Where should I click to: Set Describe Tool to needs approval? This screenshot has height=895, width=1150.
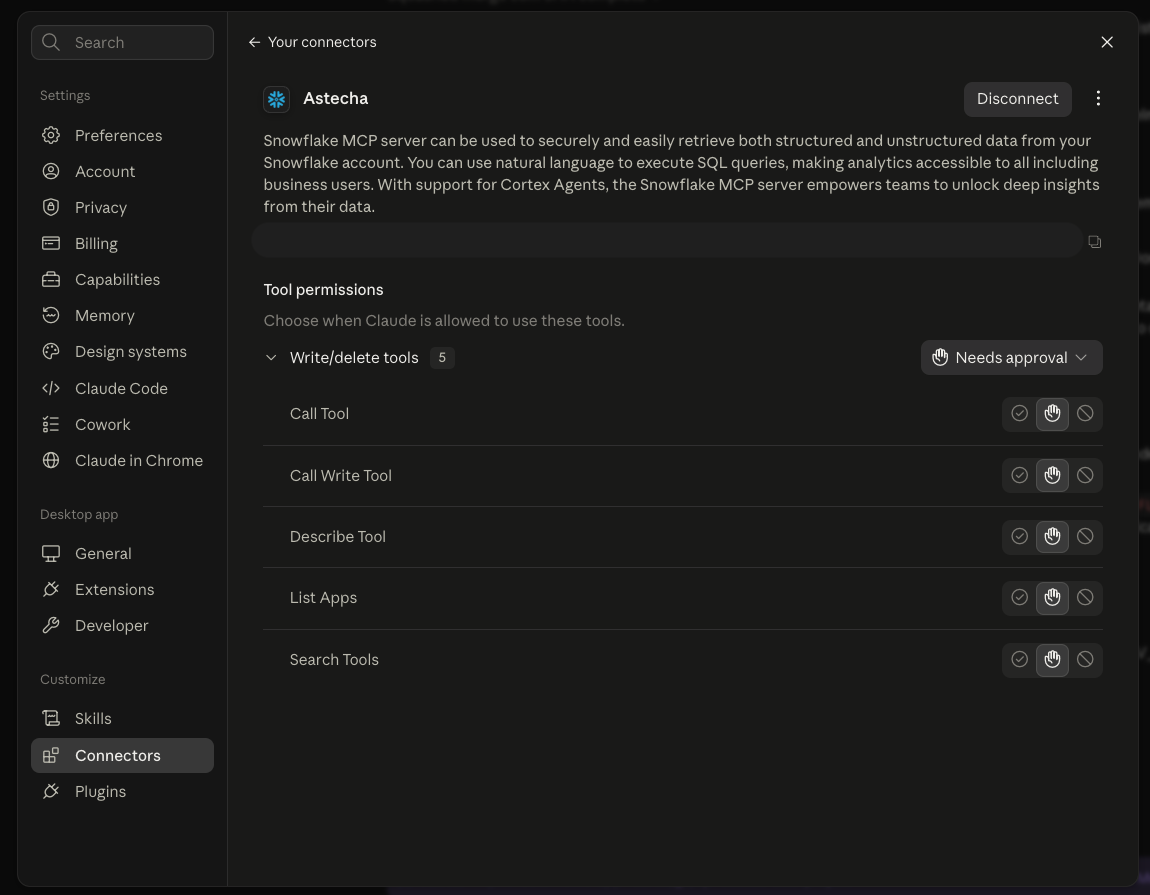point(1052,536)
